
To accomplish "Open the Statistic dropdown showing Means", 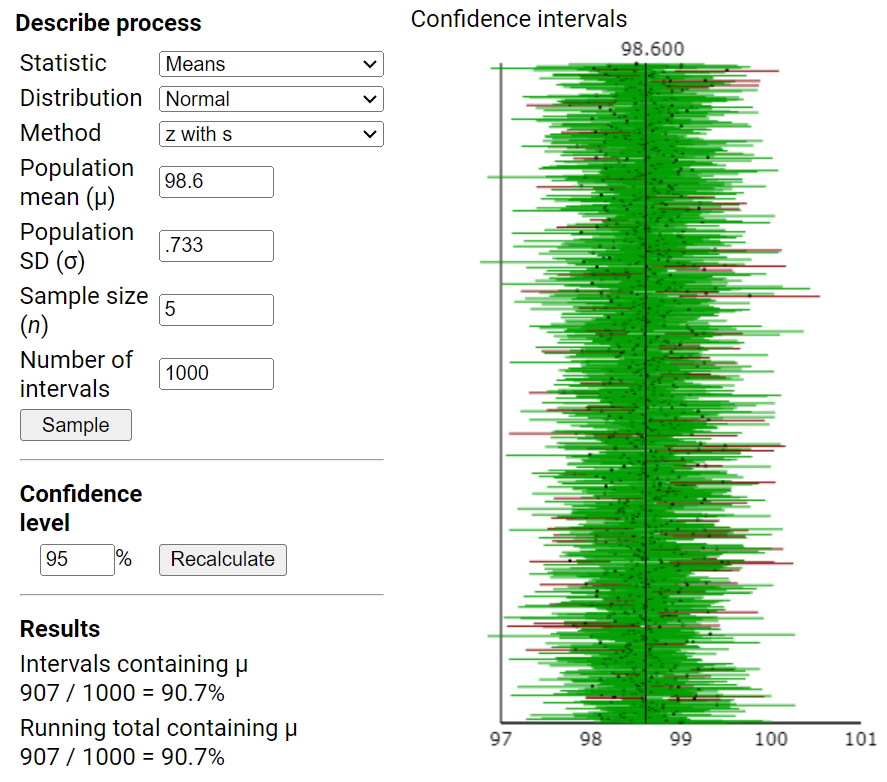I will [x=270, y=63].
